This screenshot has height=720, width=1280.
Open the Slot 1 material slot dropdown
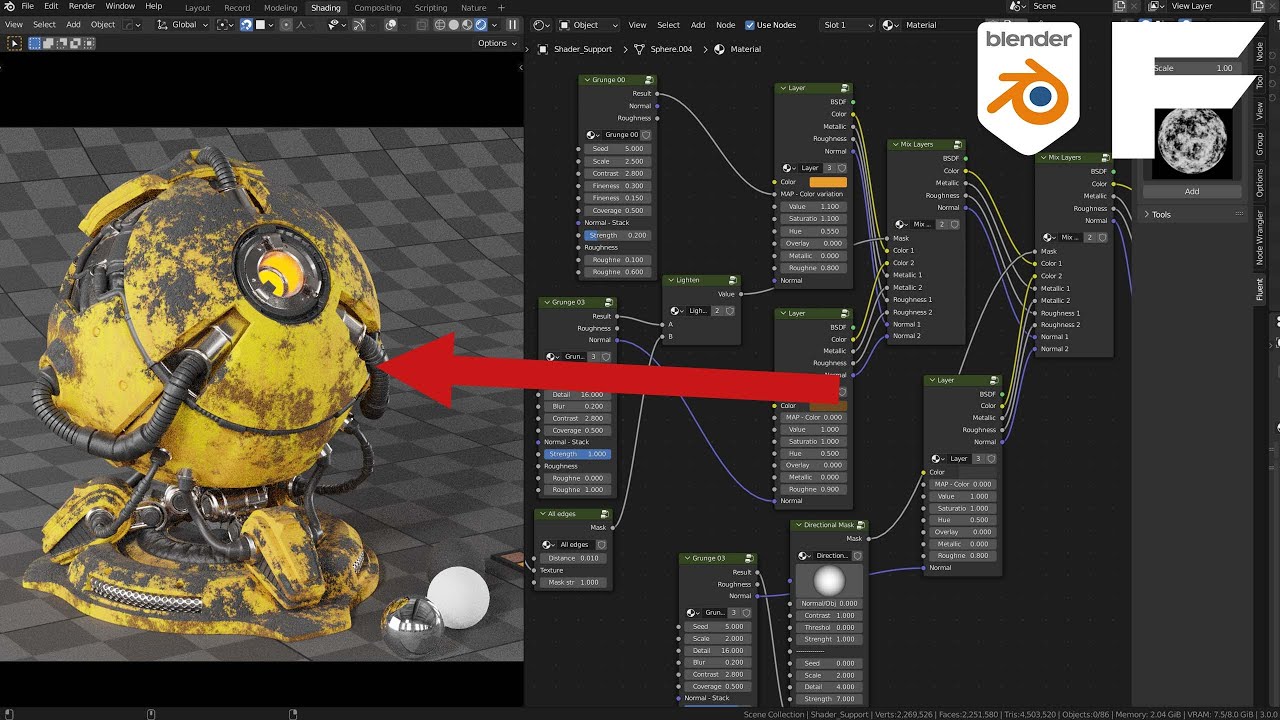(848, 25)
